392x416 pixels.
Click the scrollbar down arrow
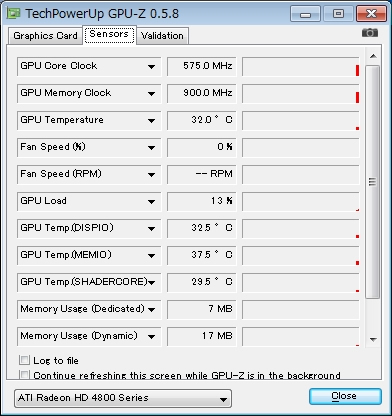click(373, 340)
